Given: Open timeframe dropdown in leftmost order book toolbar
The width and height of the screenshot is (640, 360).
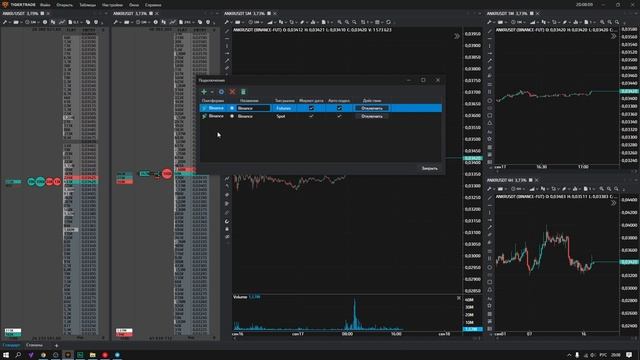Looking at the screenshot, I should tap(32, 22).
